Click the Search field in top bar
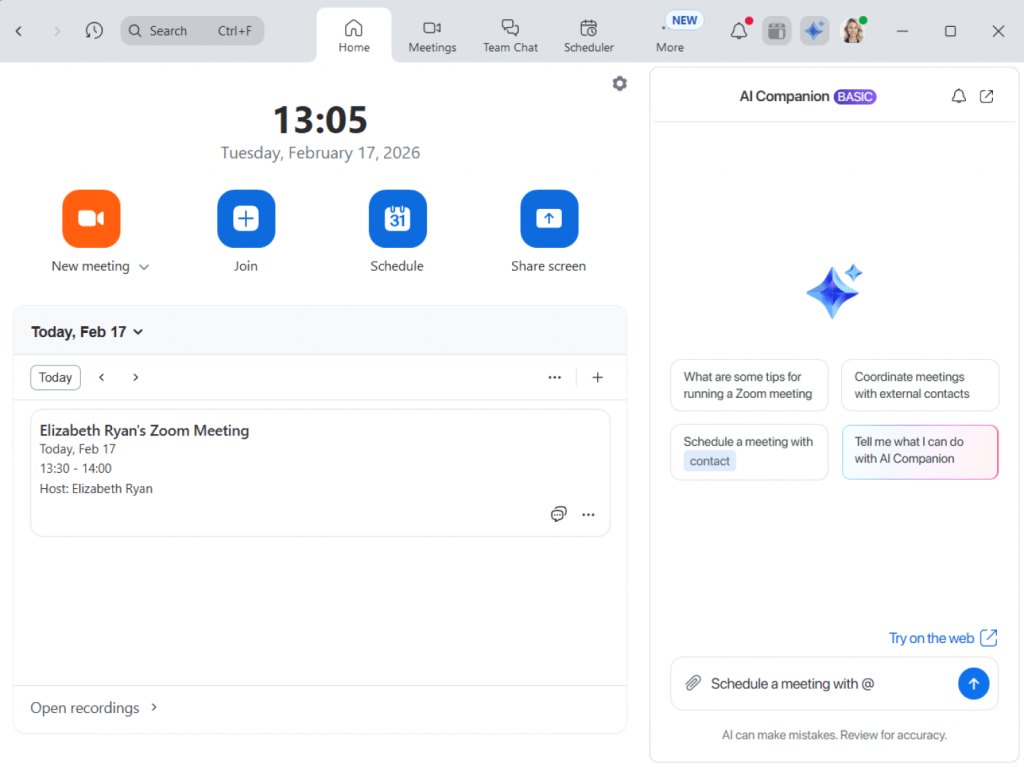The width and height of the screenshot is (1024, 767). (192, 31)
